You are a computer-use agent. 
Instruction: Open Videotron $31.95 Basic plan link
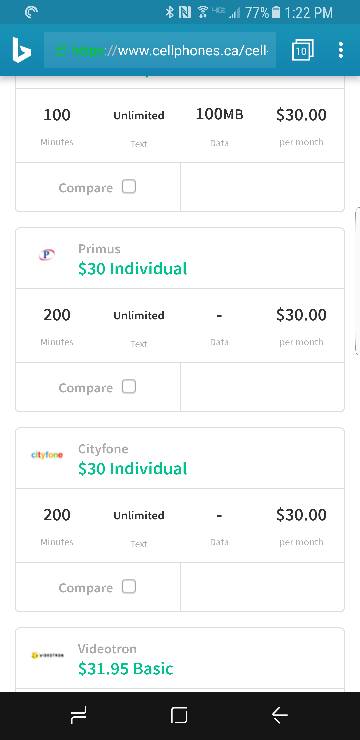pos(126,669)
